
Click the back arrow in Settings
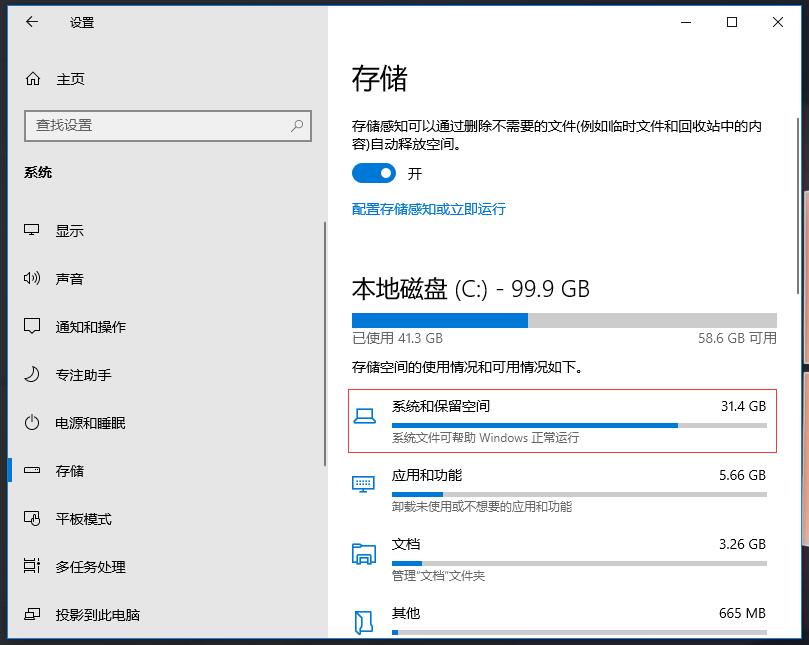tap(32, 22)
